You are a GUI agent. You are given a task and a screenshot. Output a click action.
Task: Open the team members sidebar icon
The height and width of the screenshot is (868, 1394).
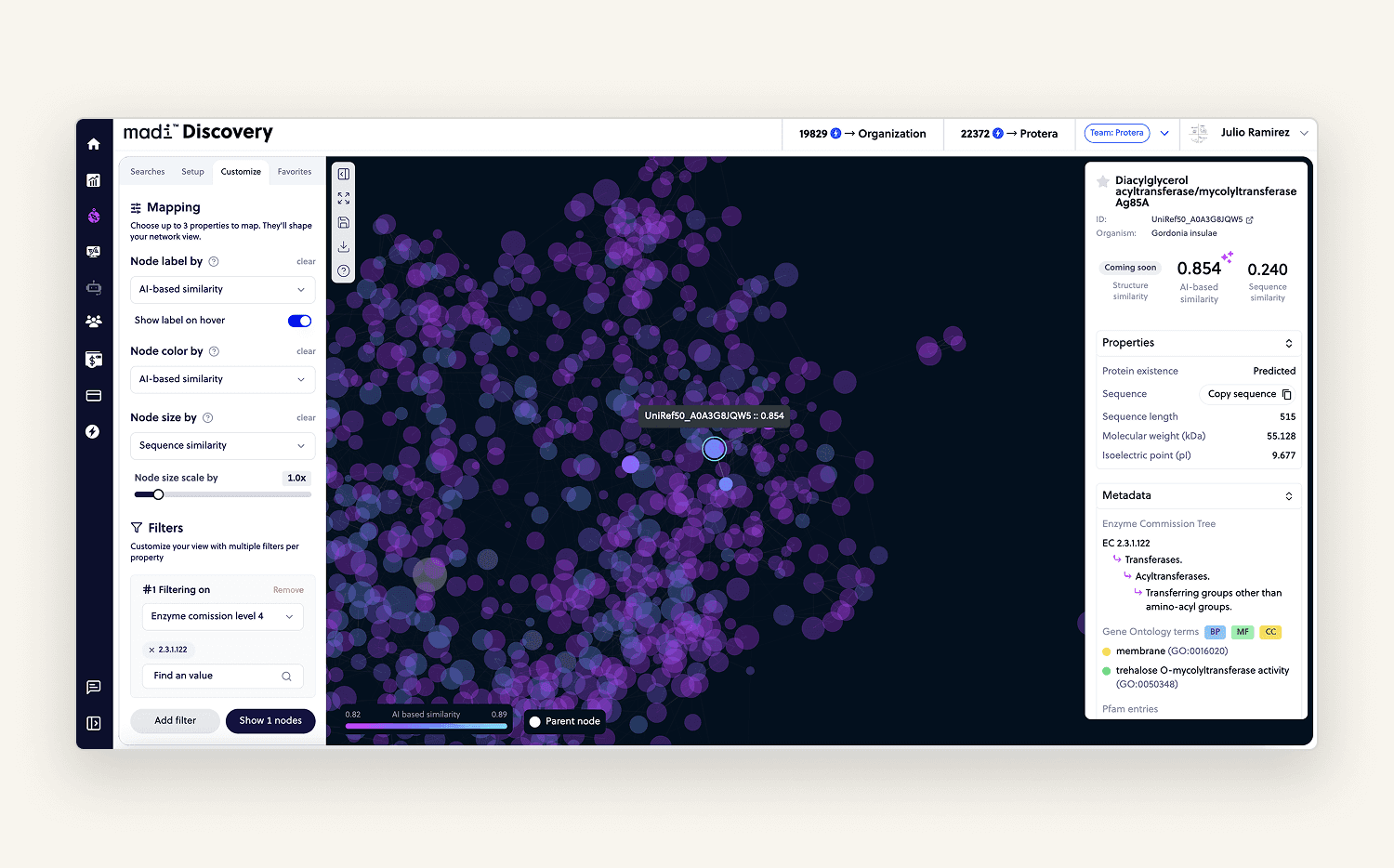point(94,322)
